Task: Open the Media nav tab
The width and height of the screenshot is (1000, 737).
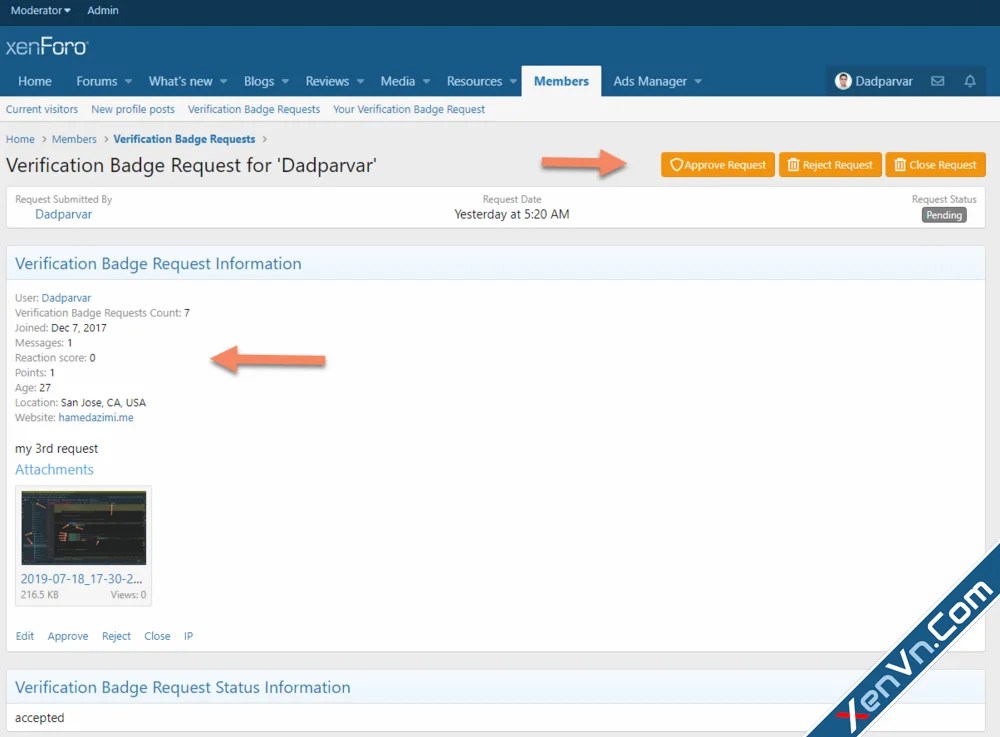Action: [397, 81]
